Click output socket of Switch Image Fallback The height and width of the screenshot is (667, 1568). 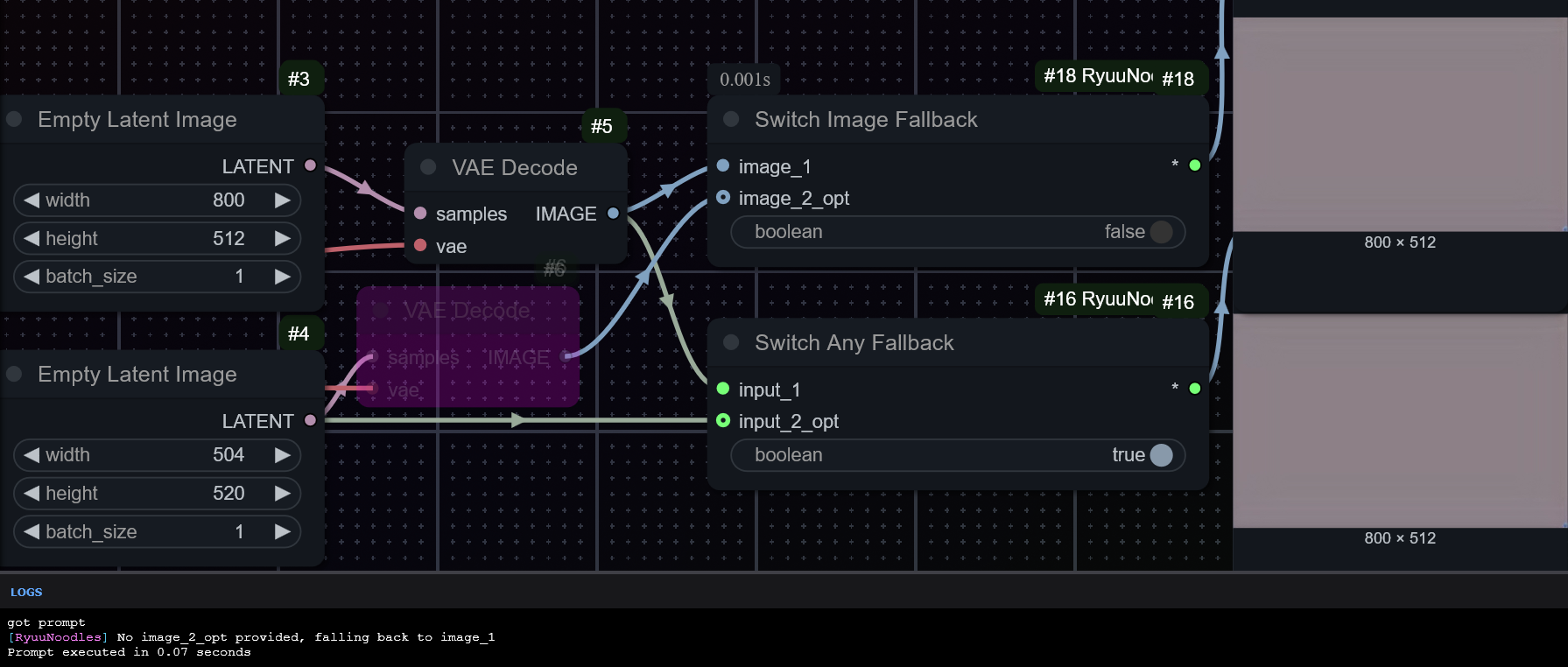click(x=1195, y=165)
